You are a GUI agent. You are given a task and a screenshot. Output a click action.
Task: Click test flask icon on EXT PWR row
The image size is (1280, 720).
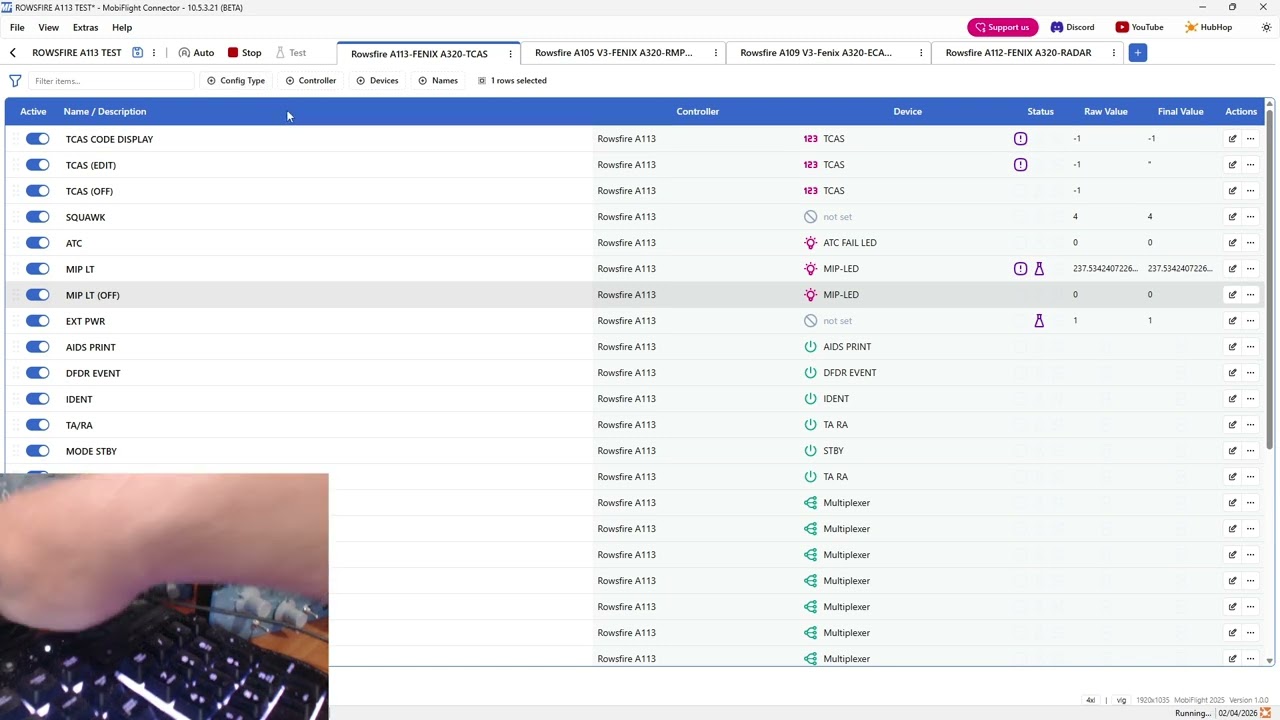point(1039,321)
